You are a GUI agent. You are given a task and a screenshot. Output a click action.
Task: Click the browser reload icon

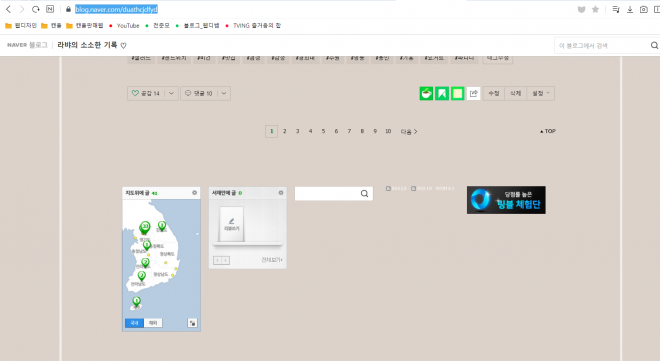click(36, 9)
